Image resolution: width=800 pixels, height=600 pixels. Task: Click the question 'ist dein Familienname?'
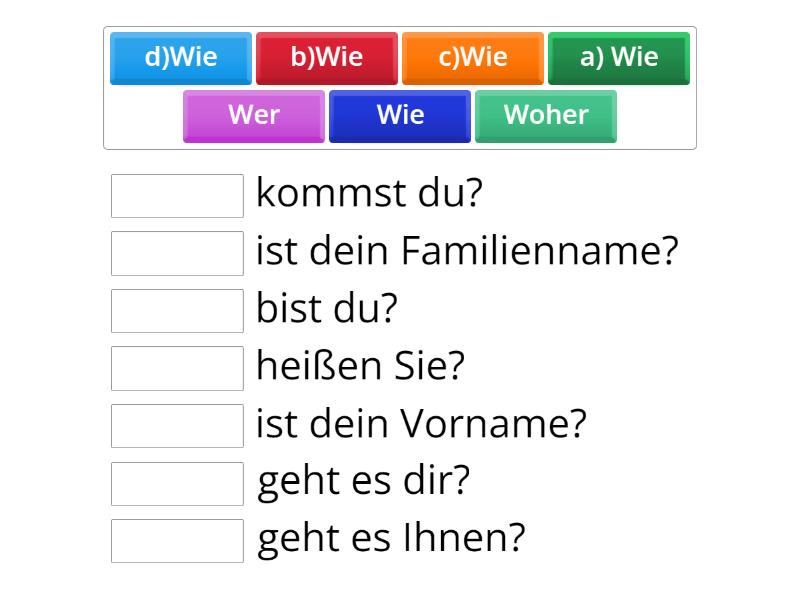467,251
